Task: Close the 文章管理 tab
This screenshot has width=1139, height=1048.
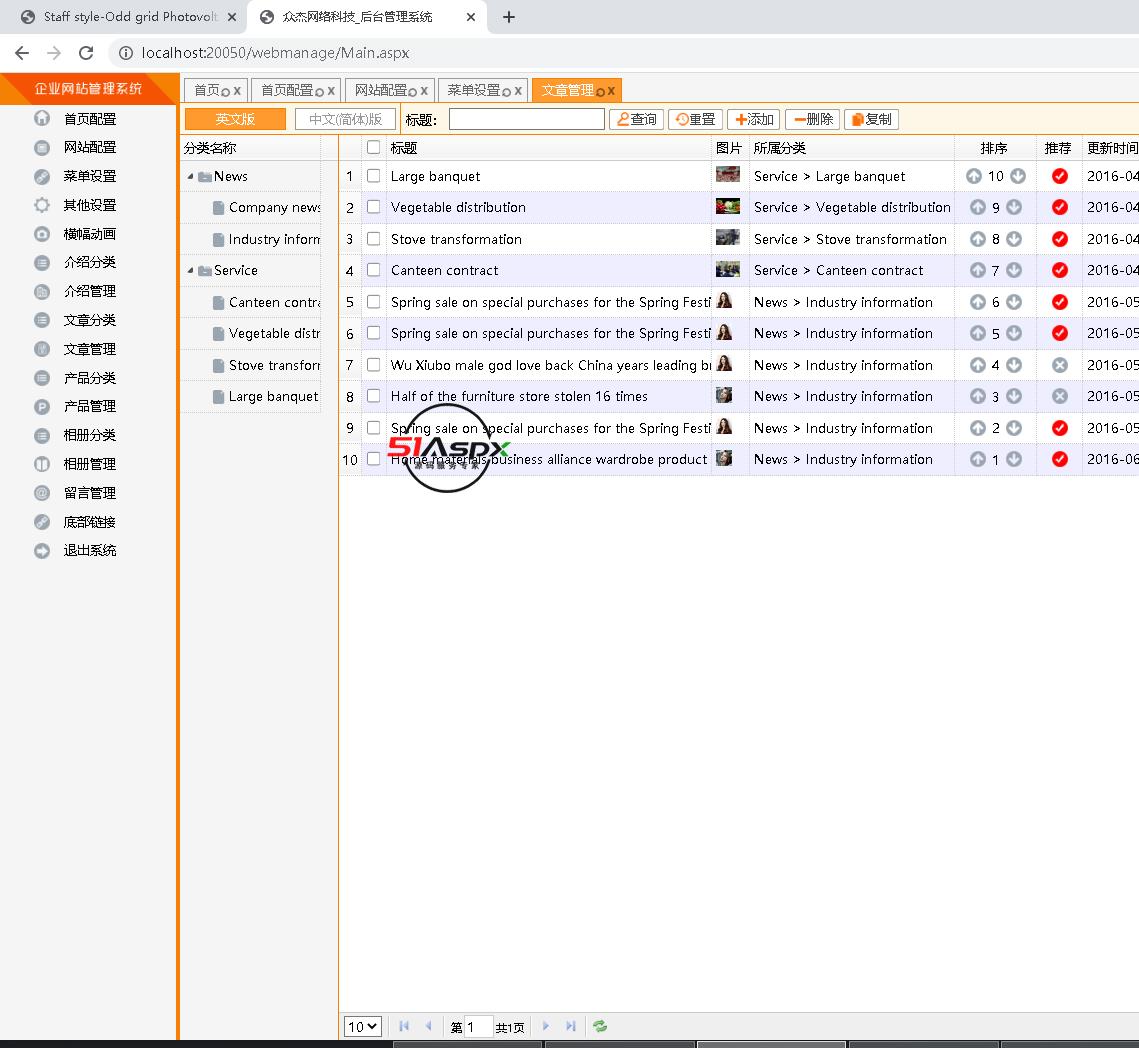Action: tap(611, 90)
